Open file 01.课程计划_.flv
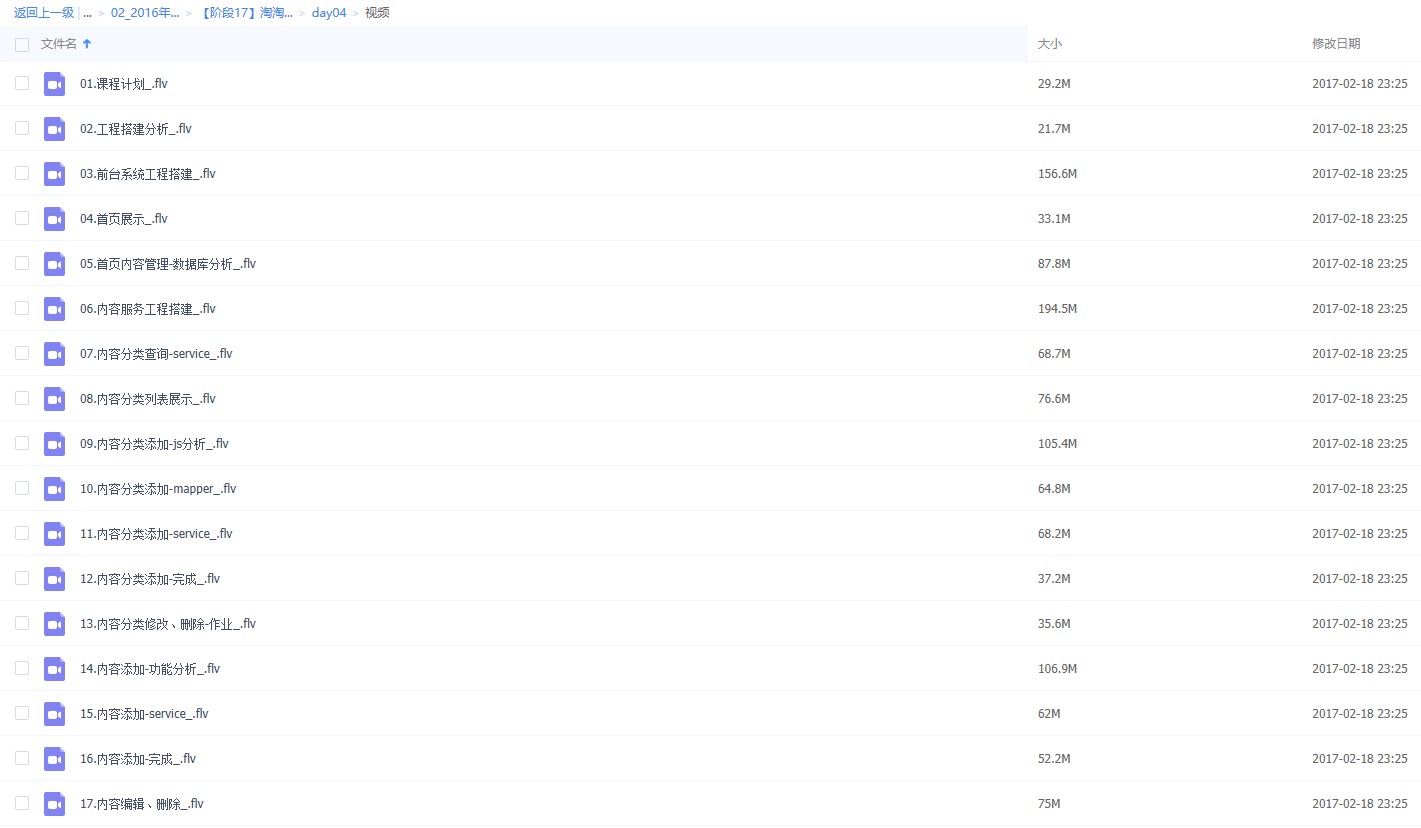Image resolution: width=1421 pixels, height=828 pixels. click(124, 84)
